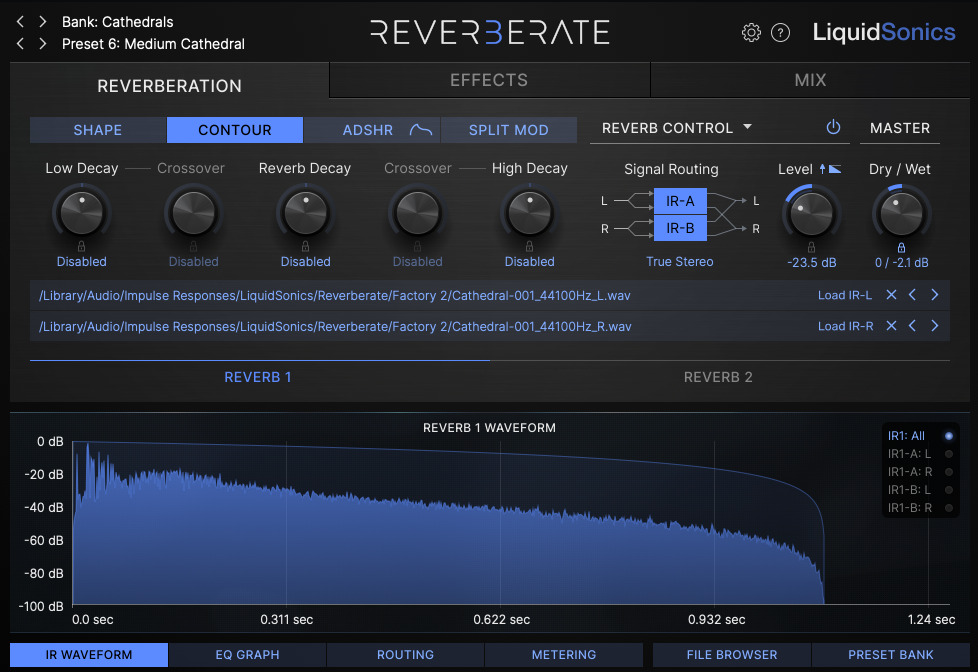This screenshot has width=978, height=672.
Task: Open settings gear icon
Action: click(751, 32)
